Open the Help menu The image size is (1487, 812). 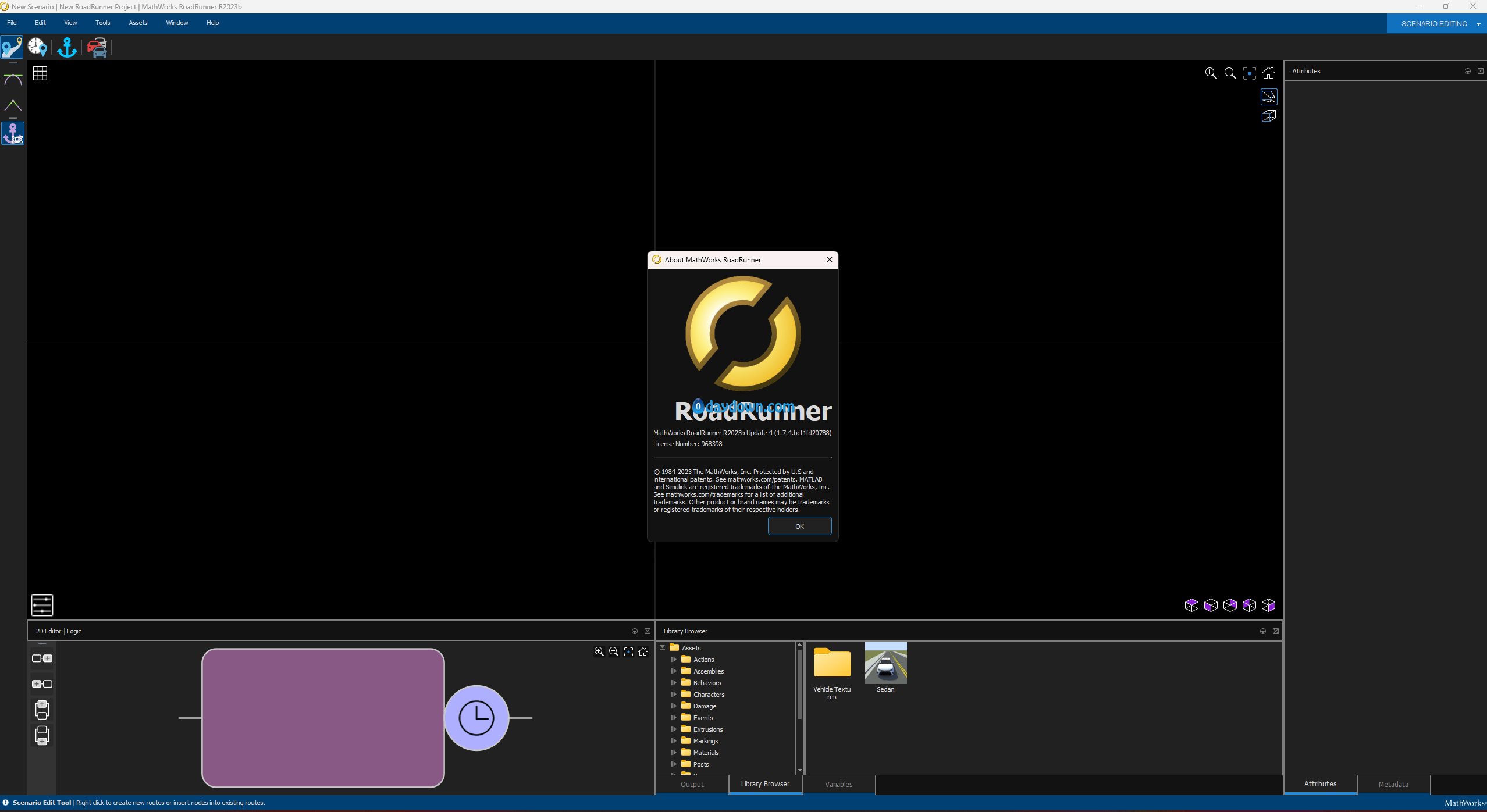coord(212,23)
